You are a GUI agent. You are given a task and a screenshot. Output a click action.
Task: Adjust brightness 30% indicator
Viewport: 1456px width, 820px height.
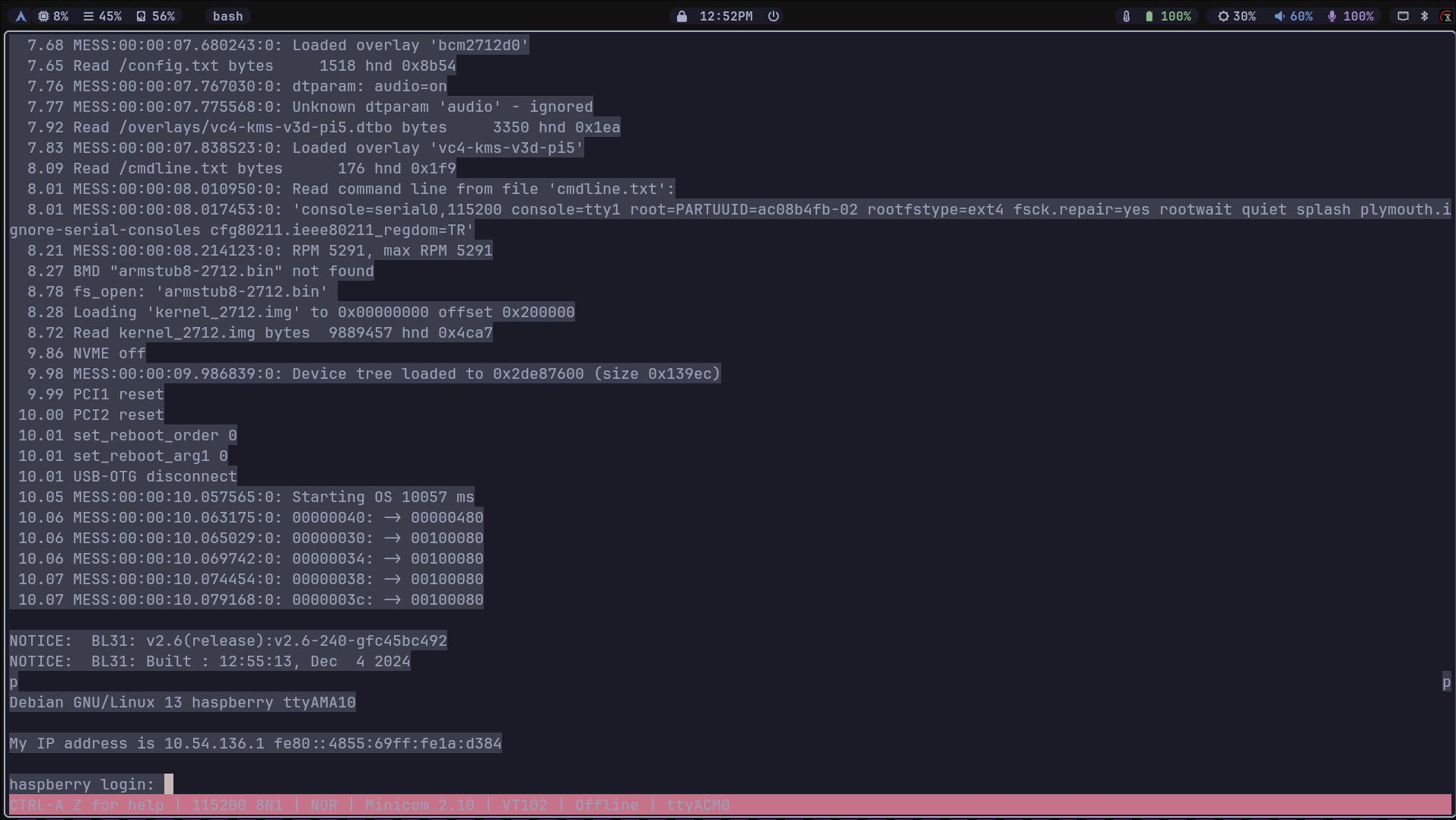tap(1237, 16)
